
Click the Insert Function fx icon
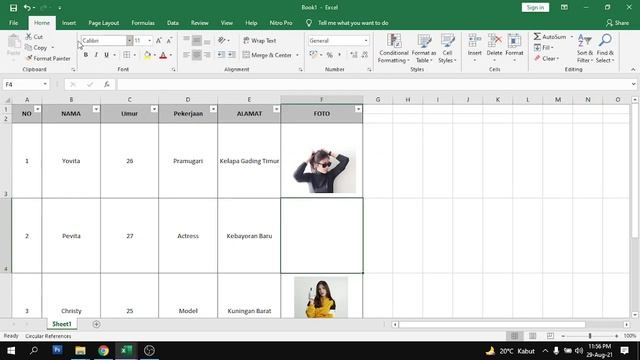[x=107, y=84]
